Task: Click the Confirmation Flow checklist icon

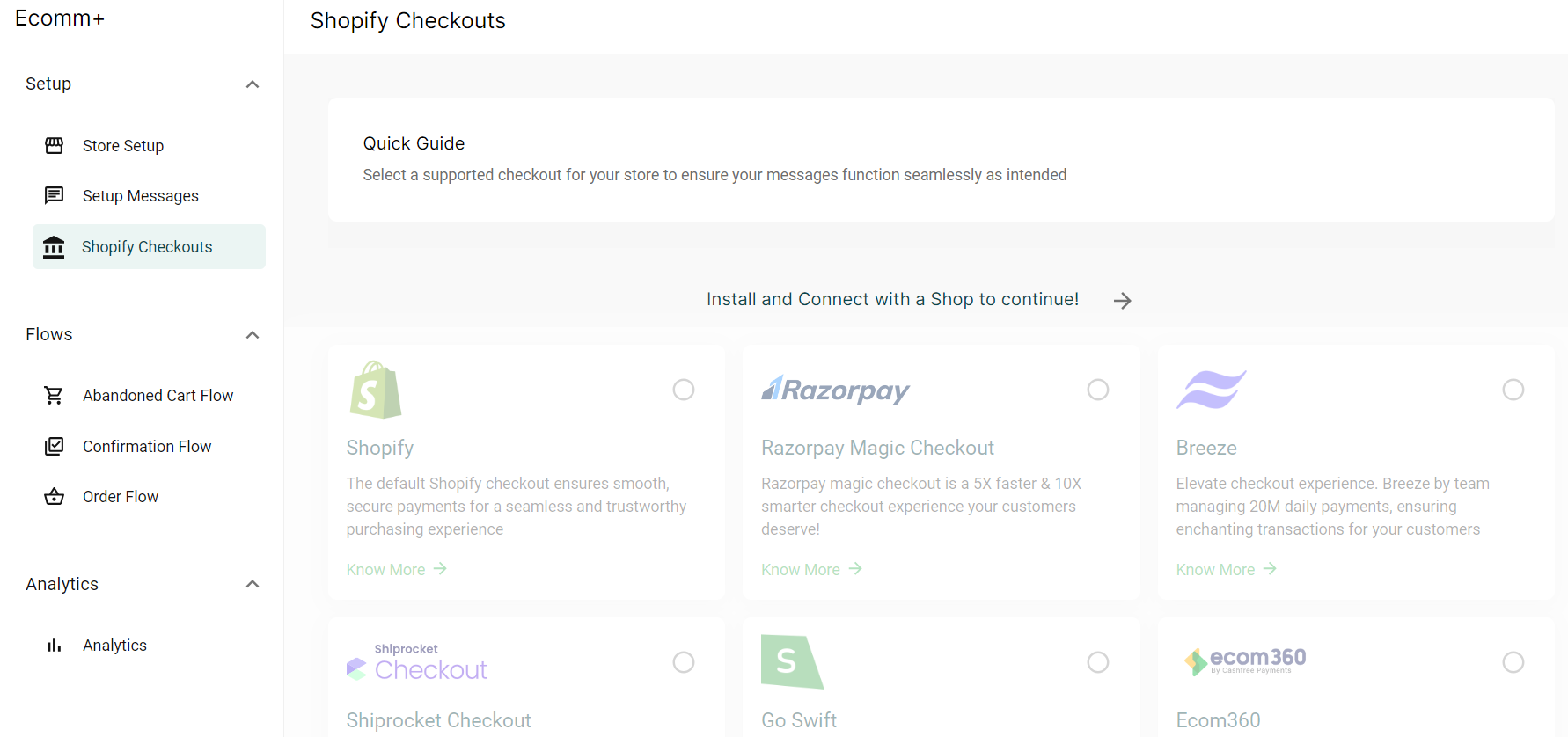Action: (54, 446)
